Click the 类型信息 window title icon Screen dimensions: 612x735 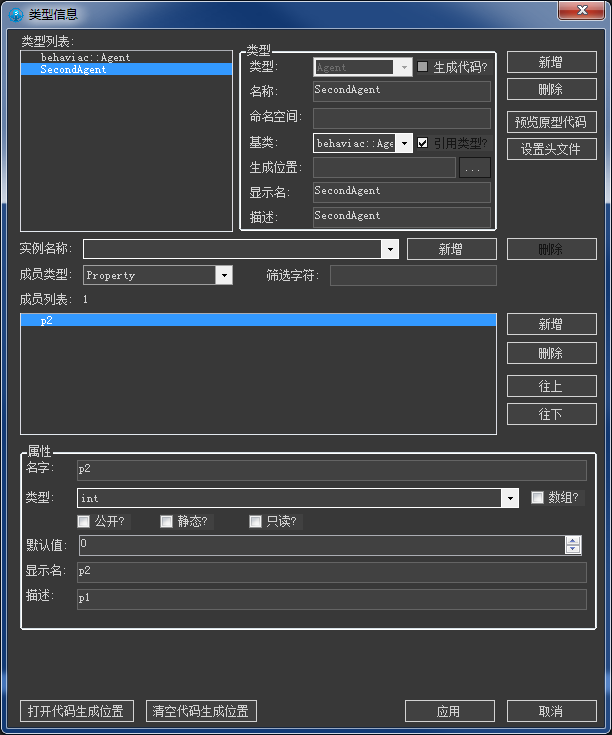click(16, 14)
